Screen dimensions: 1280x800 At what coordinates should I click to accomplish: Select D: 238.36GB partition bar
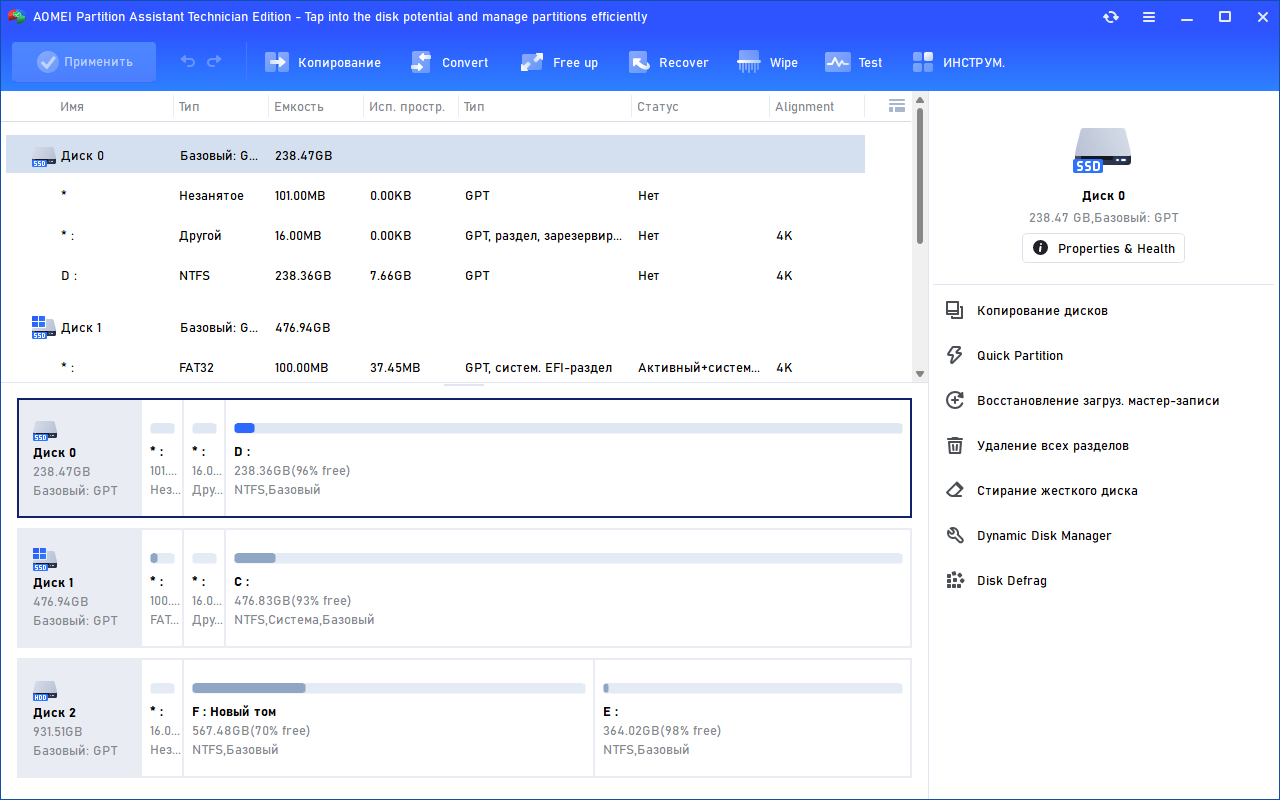coord(568,458)
